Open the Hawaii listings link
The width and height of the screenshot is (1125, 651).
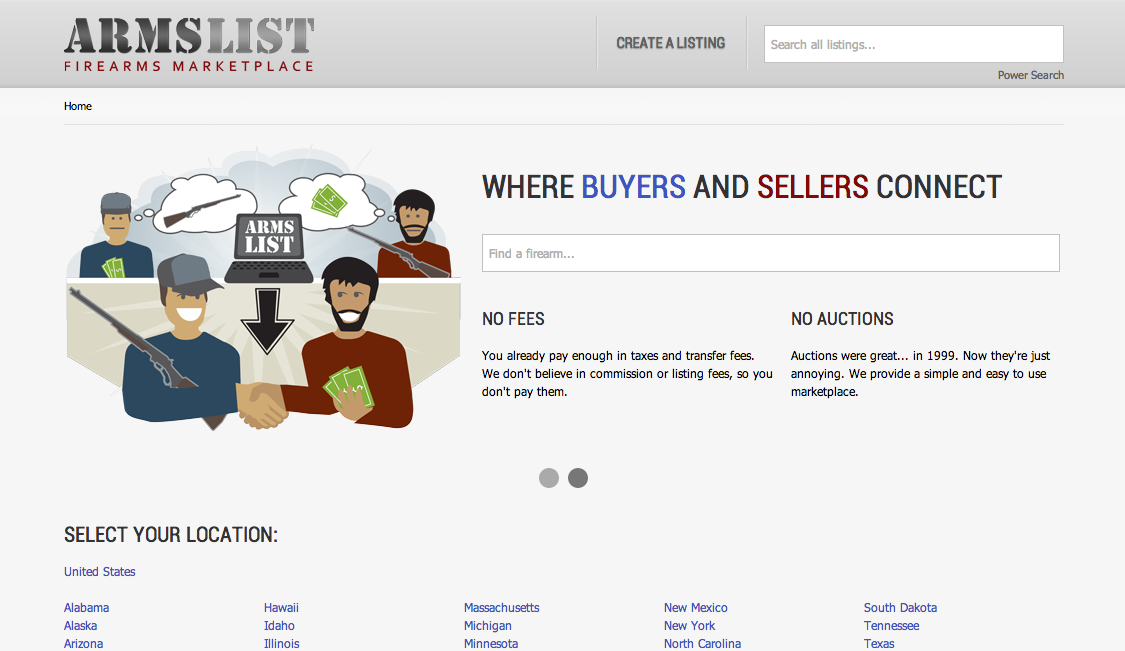tap(281, 608)
